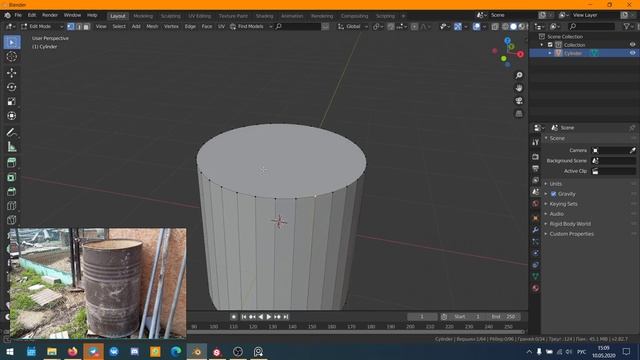Viewport: 640px width, 360px height.
Task: Pick the Rotate tool
Action: (11, 87)
